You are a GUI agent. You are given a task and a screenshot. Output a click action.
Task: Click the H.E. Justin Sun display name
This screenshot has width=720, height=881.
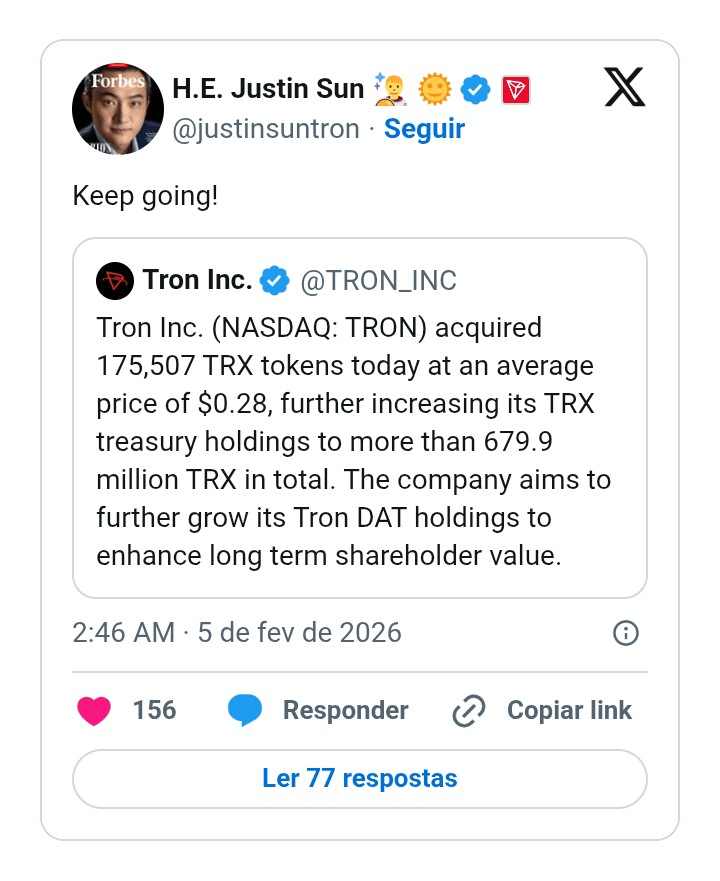coord(268,89)
